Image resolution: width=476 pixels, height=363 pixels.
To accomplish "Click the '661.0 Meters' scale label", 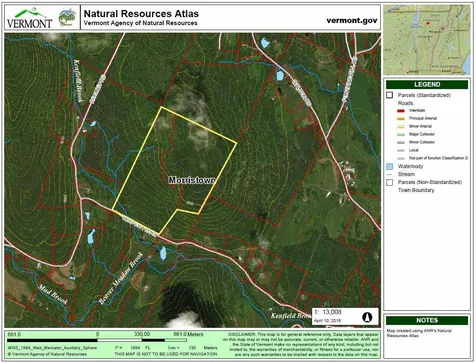I will point(188,334).
